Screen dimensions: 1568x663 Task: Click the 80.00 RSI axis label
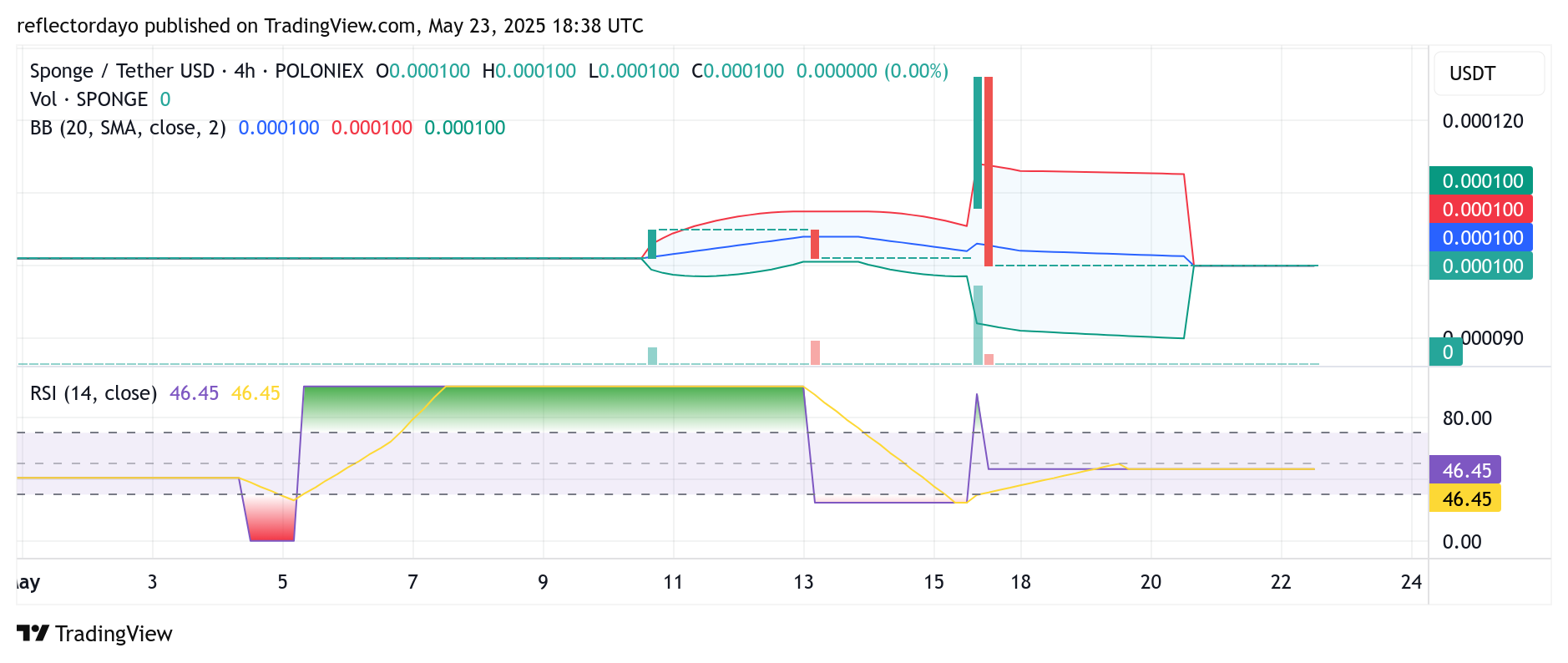pos(1467,418)
